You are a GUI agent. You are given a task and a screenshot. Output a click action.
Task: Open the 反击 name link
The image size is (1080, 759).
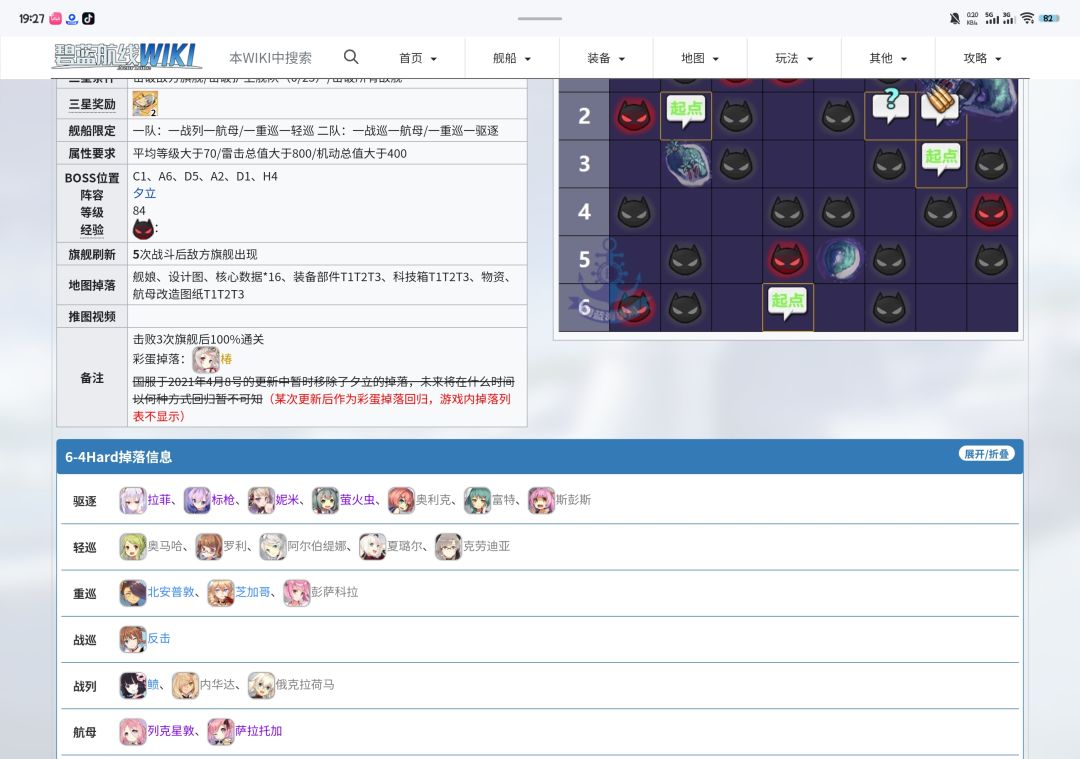[159, 638]
